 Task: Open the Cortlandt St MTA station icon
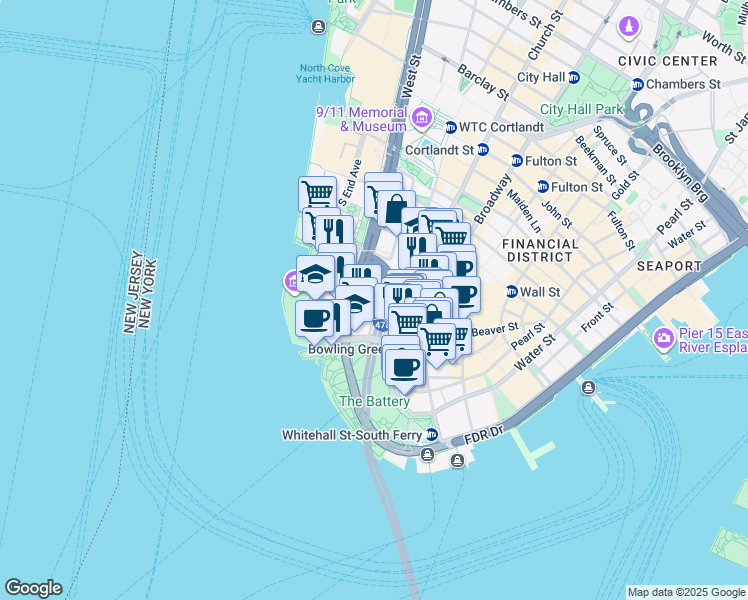pos(483,150)
